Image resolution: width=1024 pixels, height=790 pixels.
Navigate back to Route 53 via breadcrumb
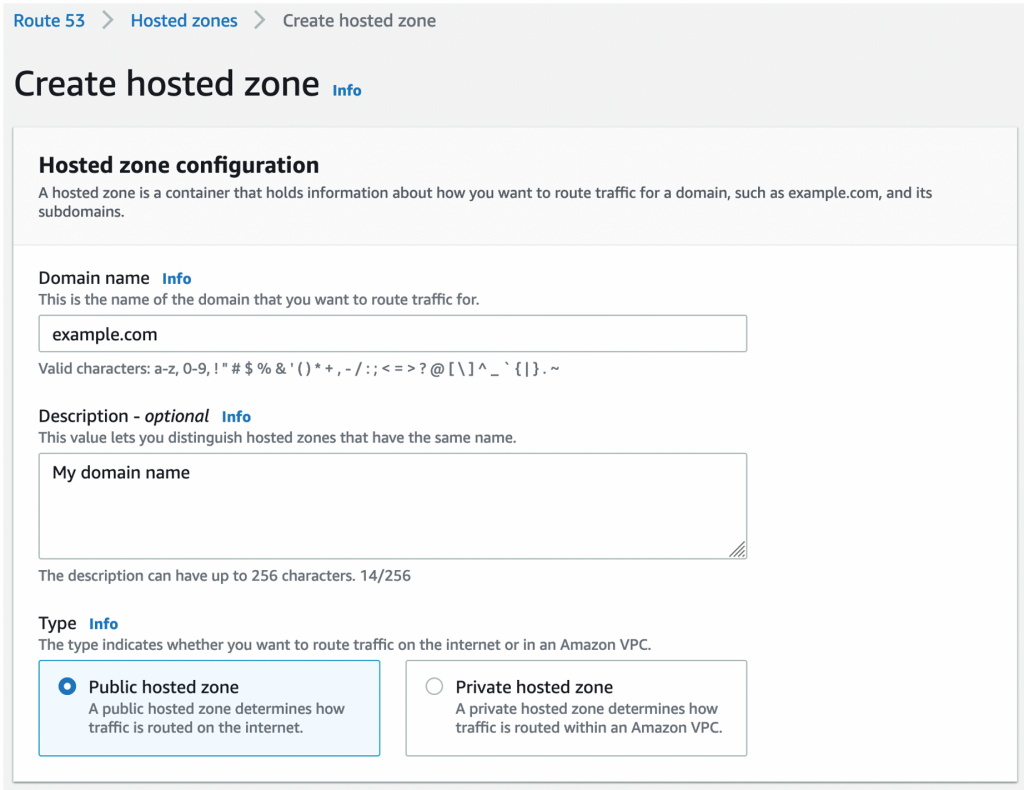point(48,20)
